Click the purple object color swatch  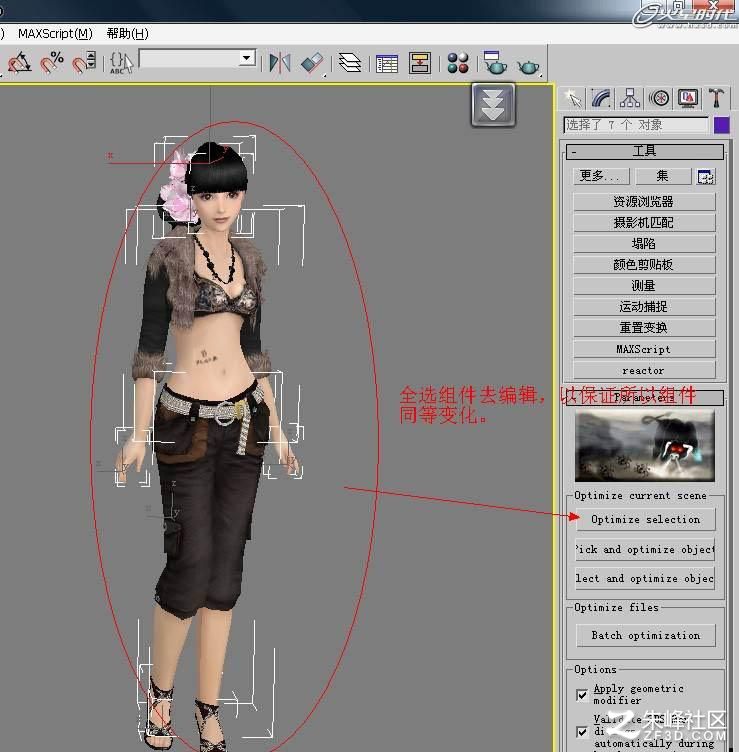[x=721, y=125]
